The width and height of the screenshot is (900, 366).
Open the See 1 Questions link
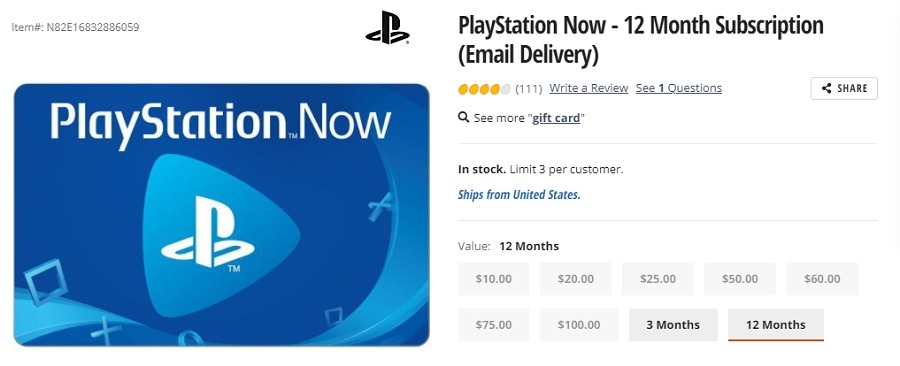click(x=679, y=88)
